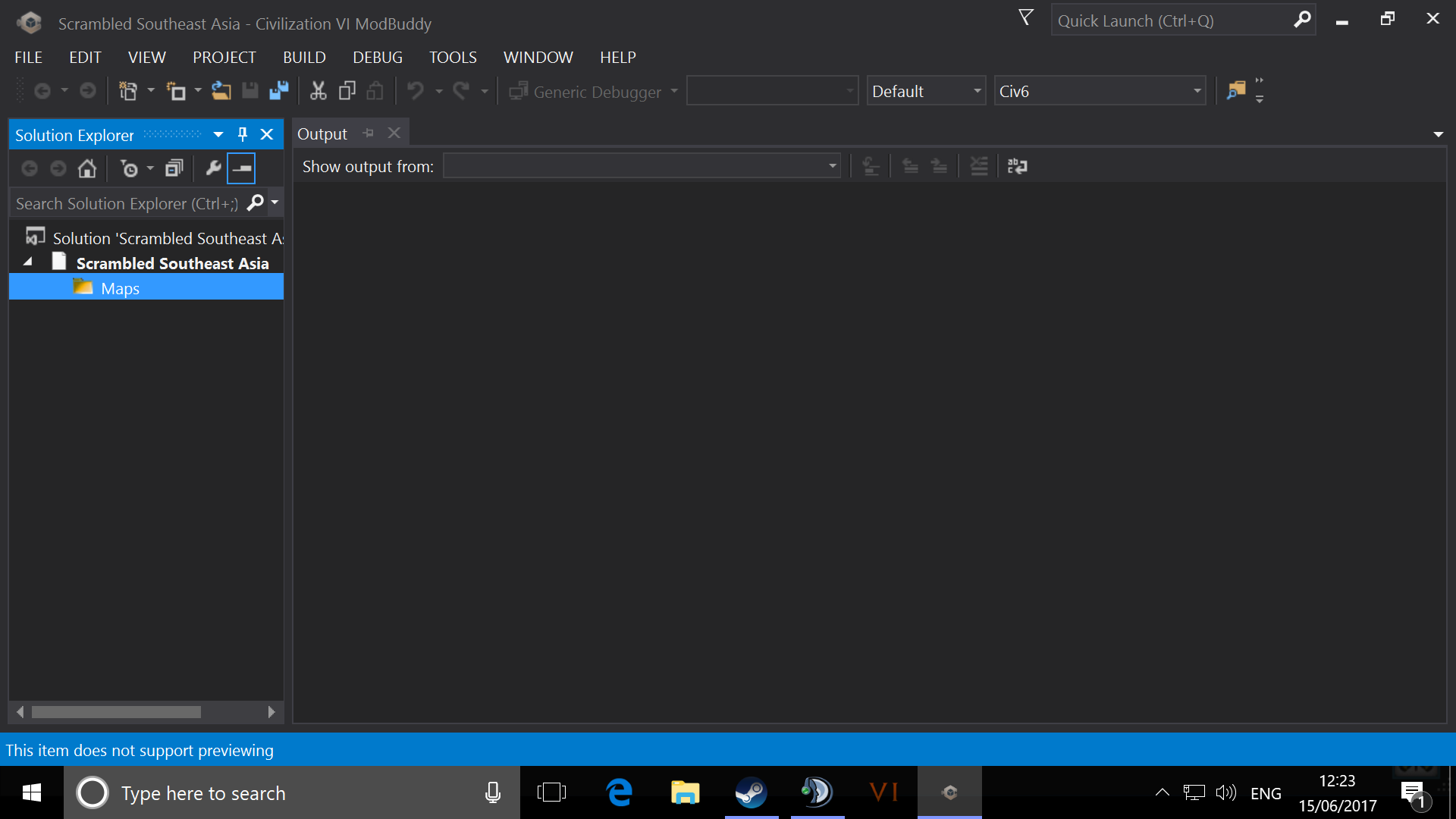Open Steam from the Windows taskbar
The height and width of the screenshot is (819, 1456).
coord(751,792)
